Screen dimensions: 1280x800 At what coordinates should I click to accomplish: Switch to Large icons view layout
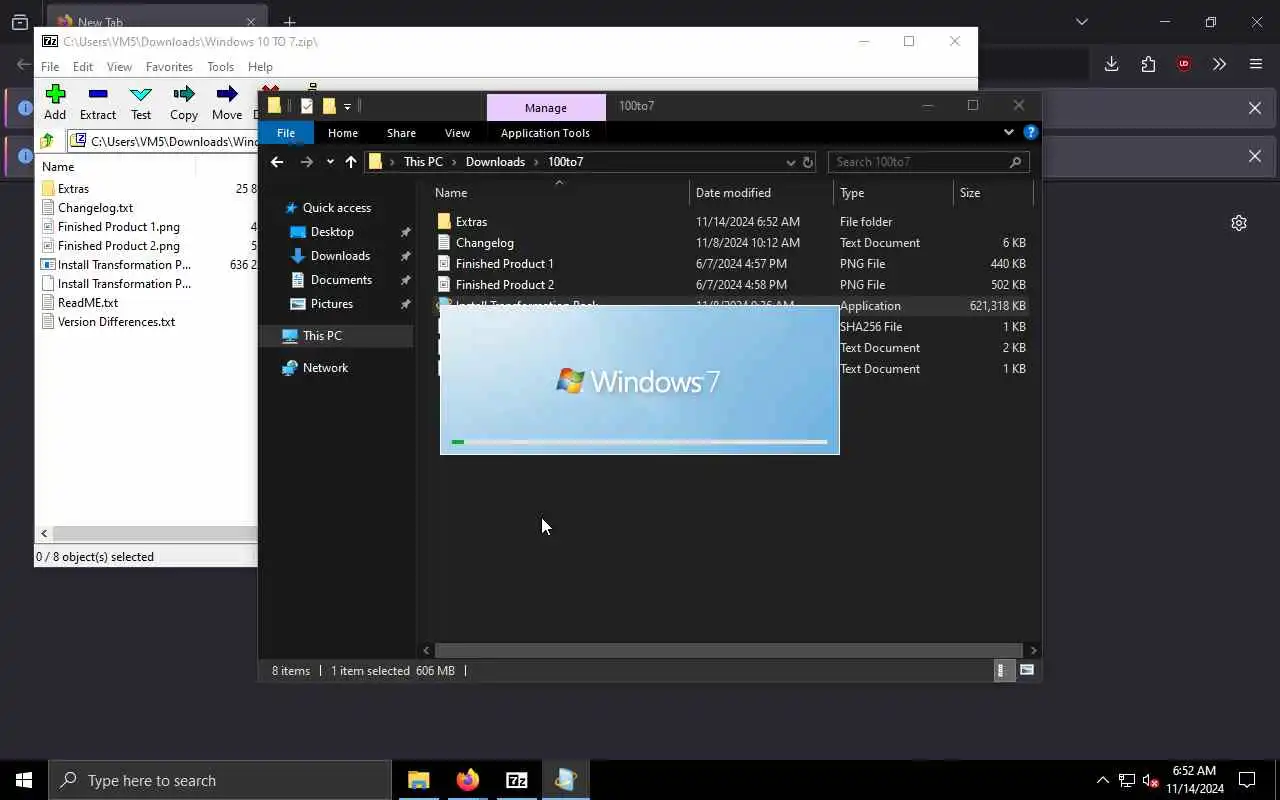coord(1027,671)
